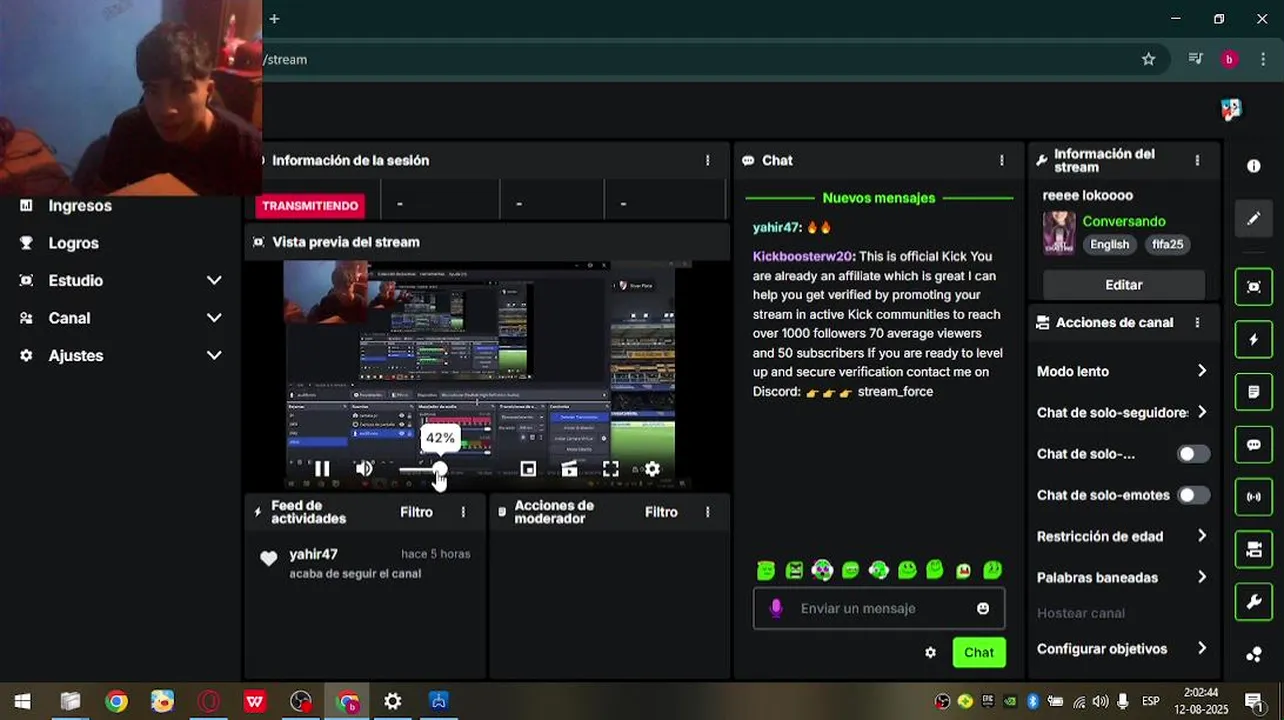Click the English language tag

tap(1109, 244)
